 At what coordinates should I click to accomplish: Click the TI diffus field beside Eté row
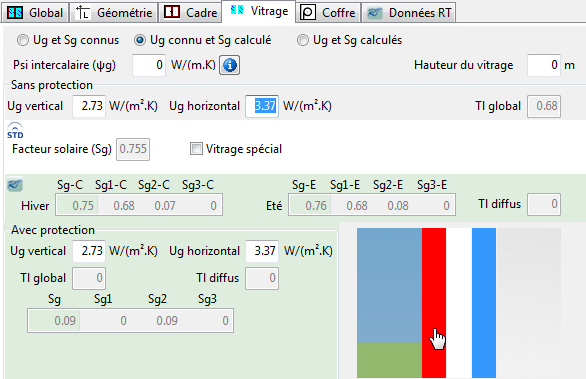544,204
